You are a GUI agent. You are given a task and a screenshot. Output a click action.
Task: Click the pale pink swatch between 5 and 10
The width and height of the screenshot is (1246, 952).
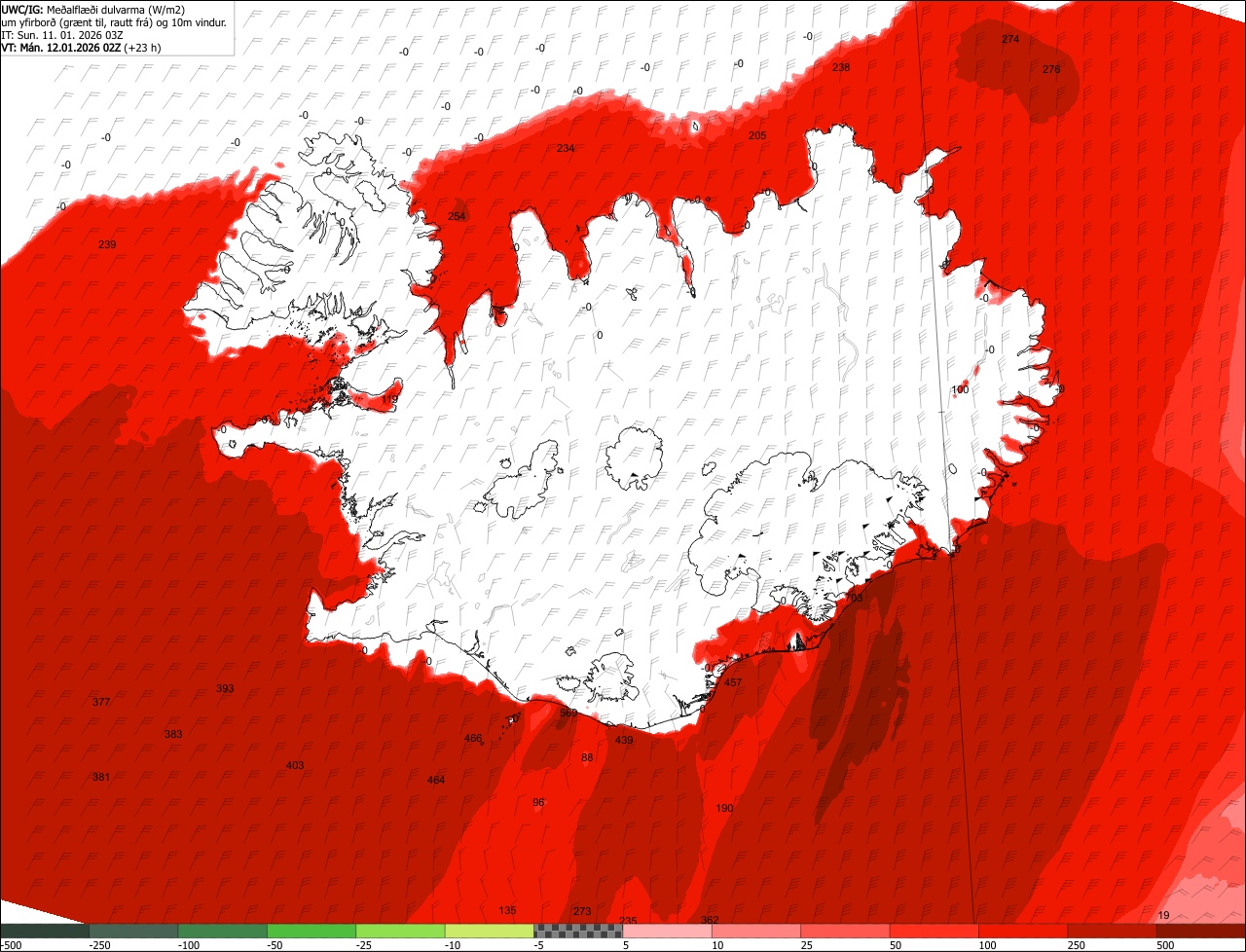tap(668, 931)
